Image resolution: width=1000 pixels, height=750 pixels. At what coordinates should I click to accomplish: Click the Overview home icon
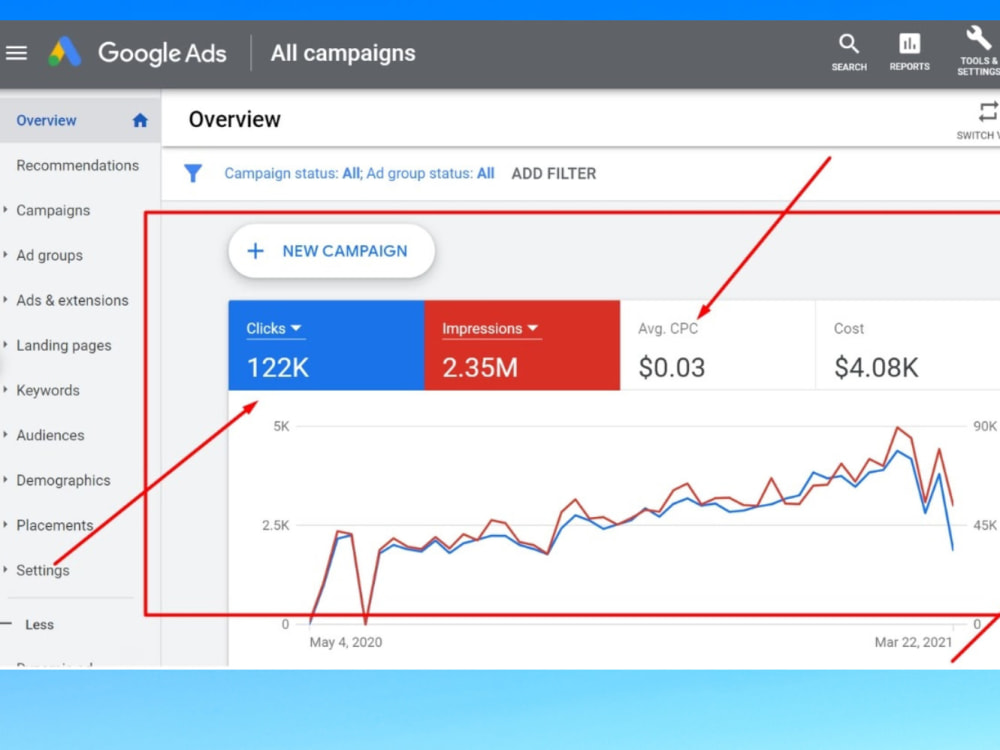[x=140, y=120]
